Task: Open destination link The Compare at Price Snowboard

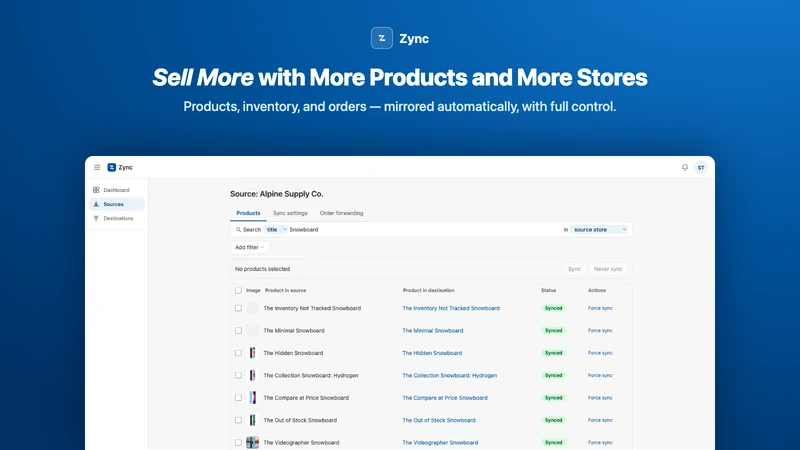Action: point(445,398)
